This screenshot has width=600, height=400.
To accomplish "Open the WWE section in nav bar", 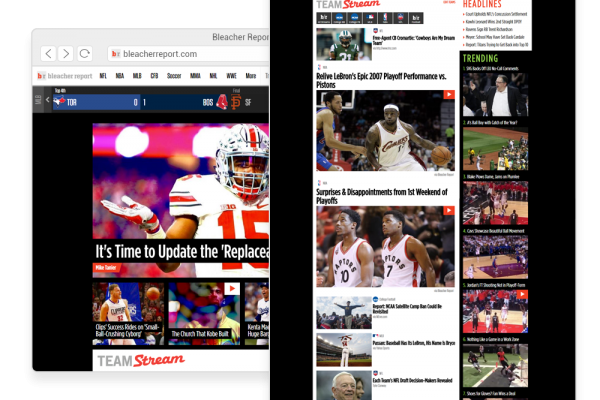I will (x=231, y=76).
